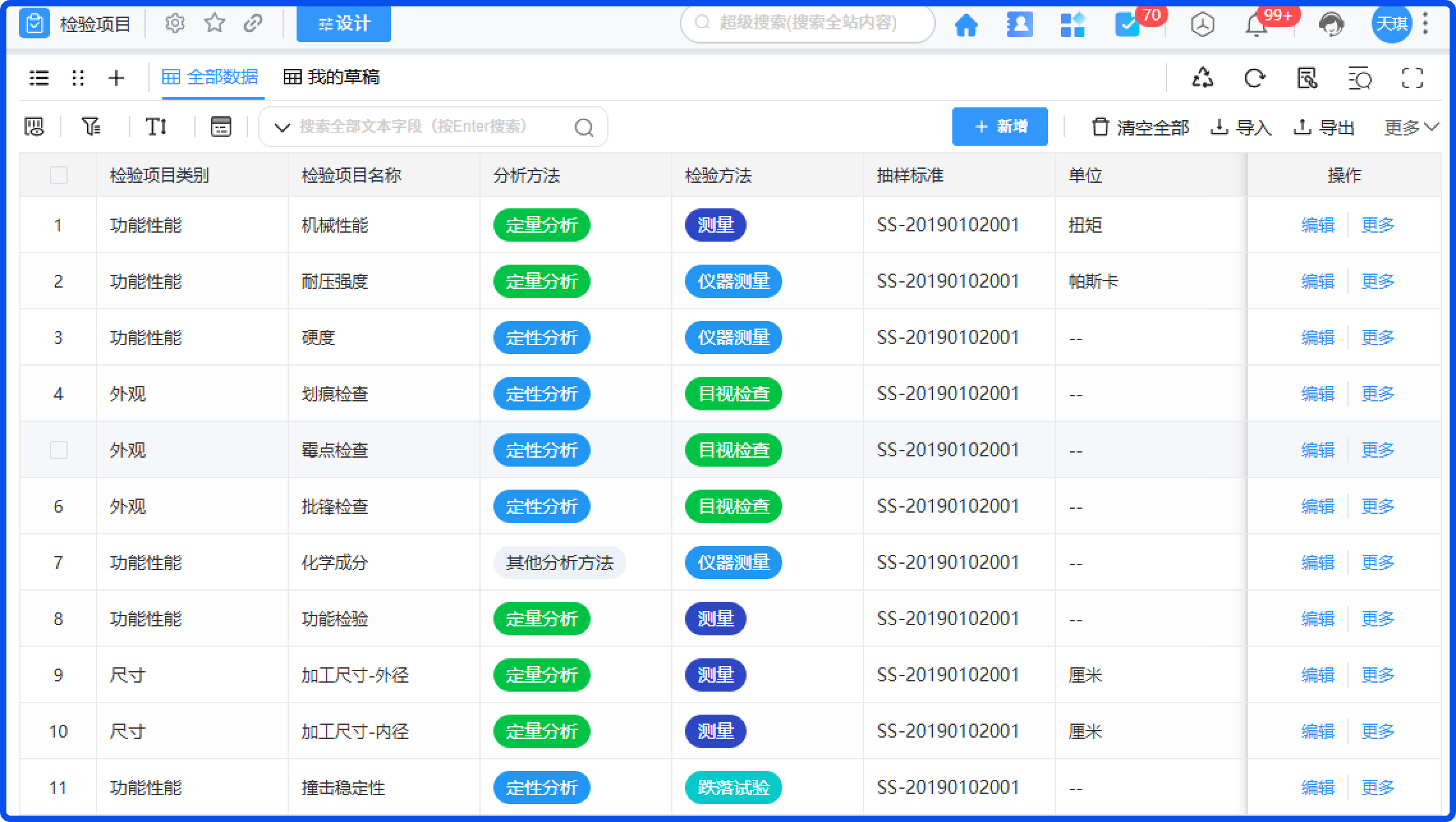Expand the 更多 dropdown at toolbar right
The width and height of the screenshot is (1456, 822).
coord(1409,126)
